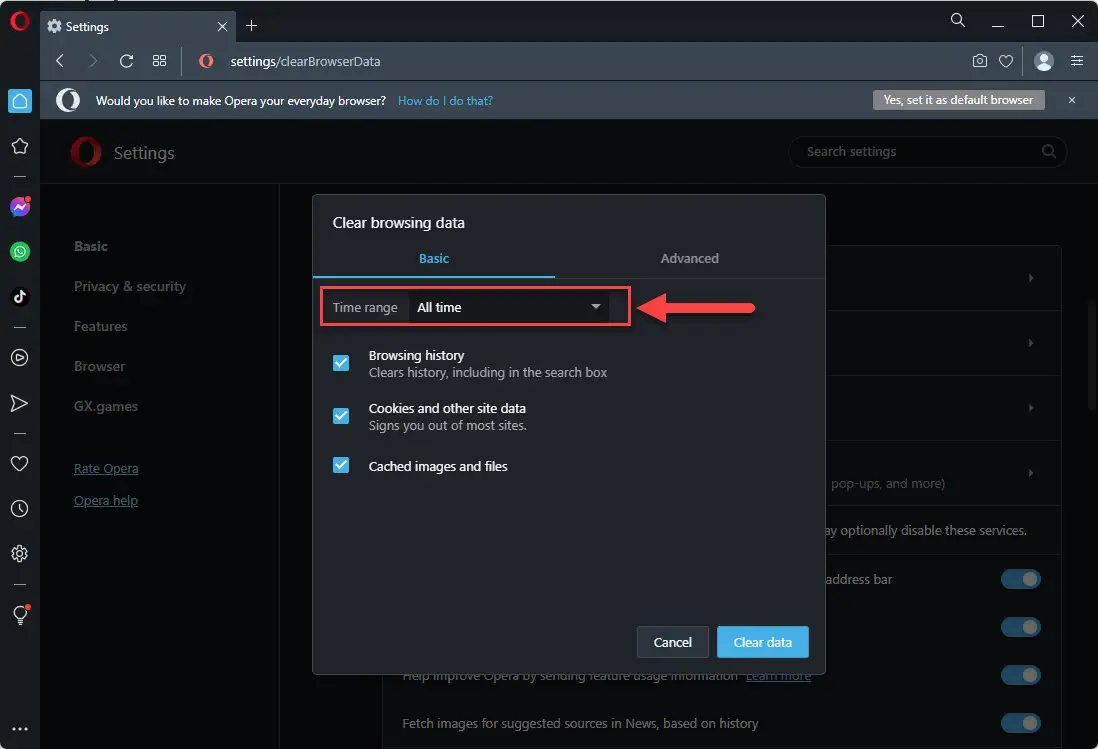Click the snapshot camera icon

click(980, 61)
